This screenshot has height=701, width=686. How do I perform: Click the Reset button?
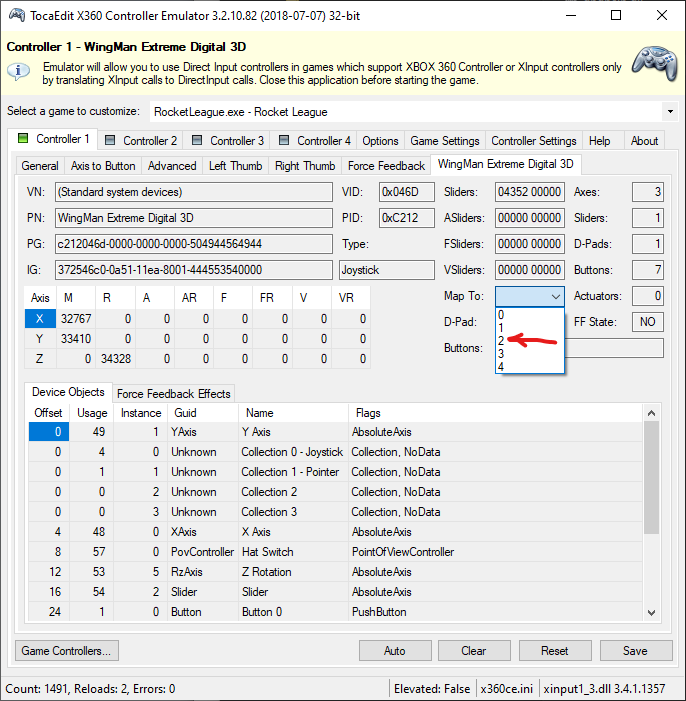(555, 650)
